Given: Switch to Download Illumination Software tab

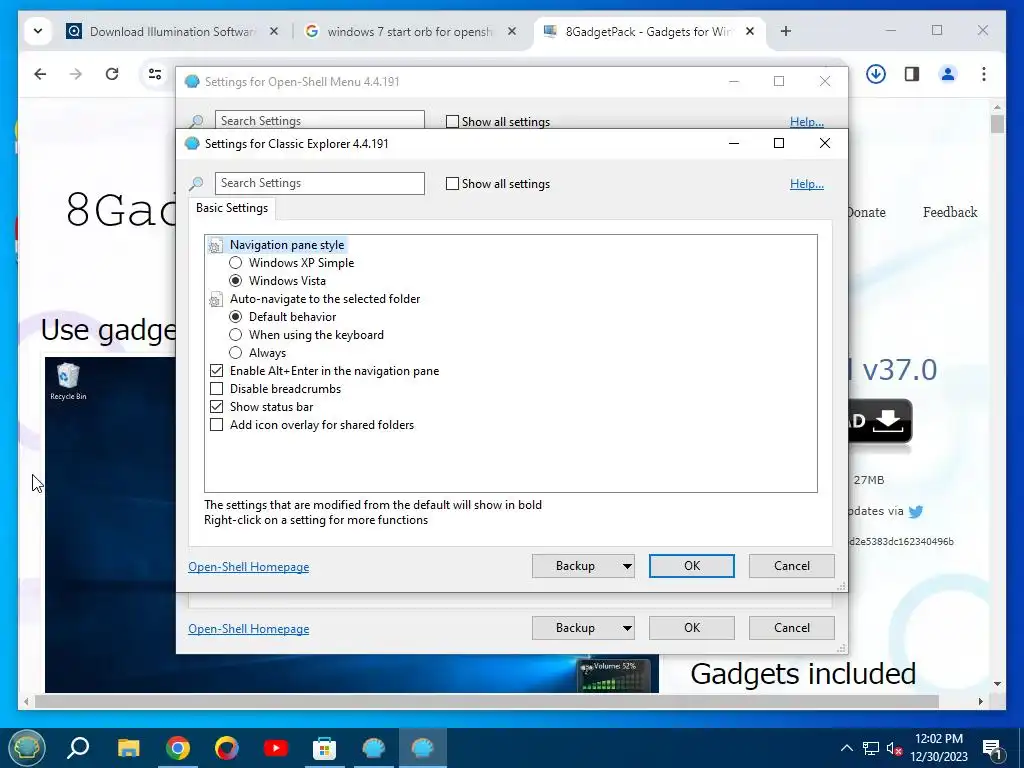Looking at the screenshot, I should click(x=172, y=31).
